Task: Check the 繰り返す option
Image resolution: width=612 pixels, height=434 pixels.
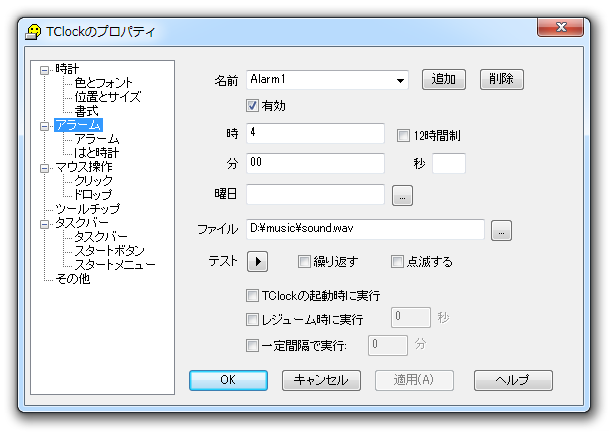Action: click(304, 261)
